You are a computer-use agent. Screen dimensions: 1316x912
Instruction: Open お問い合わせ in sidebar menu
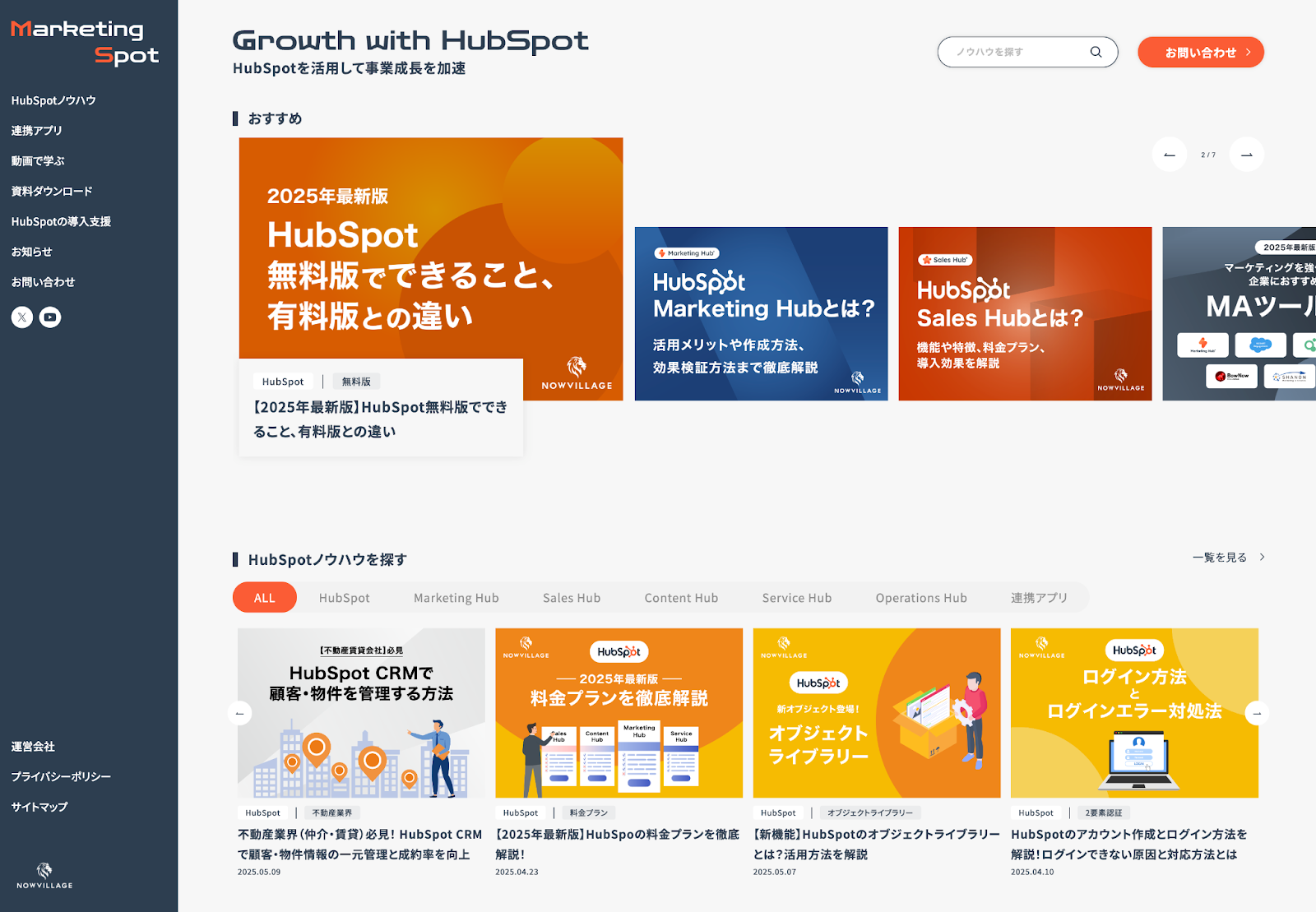point(43,282)
